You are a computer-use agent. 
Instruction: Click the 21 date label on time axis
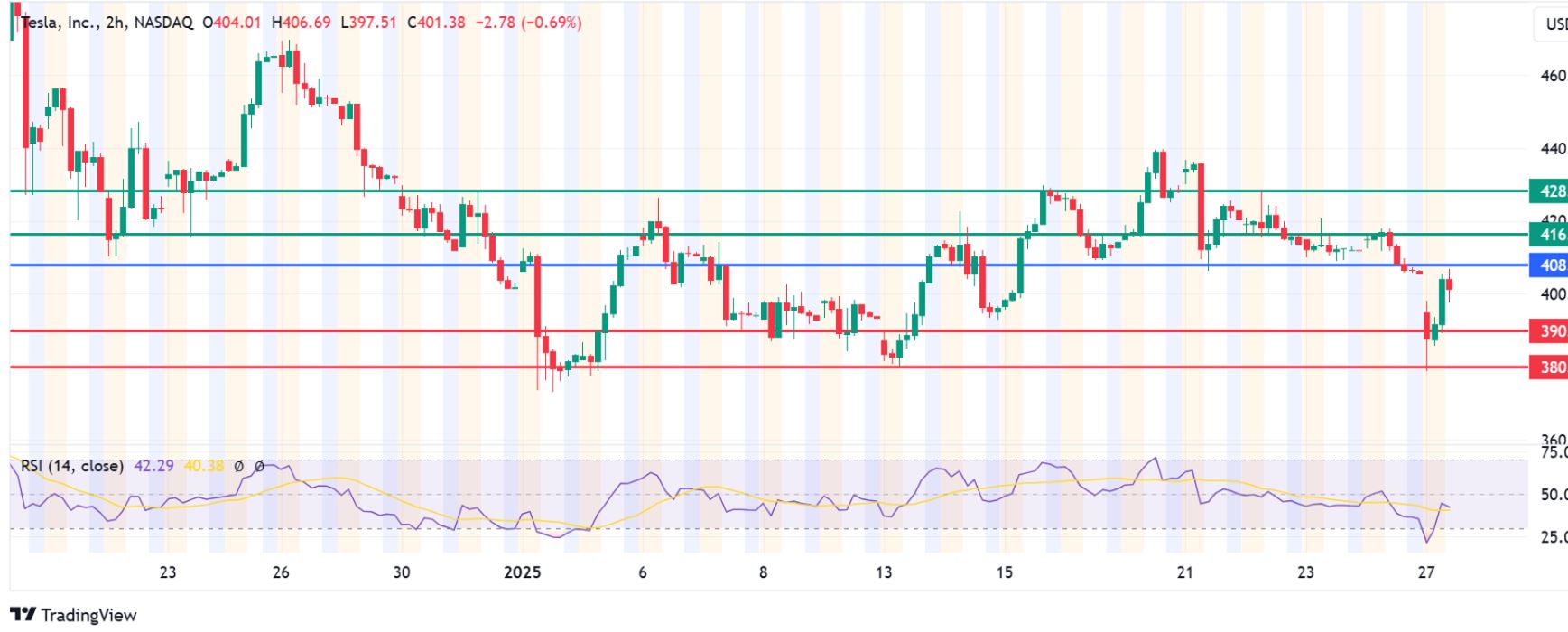[x=1184, y=572]
